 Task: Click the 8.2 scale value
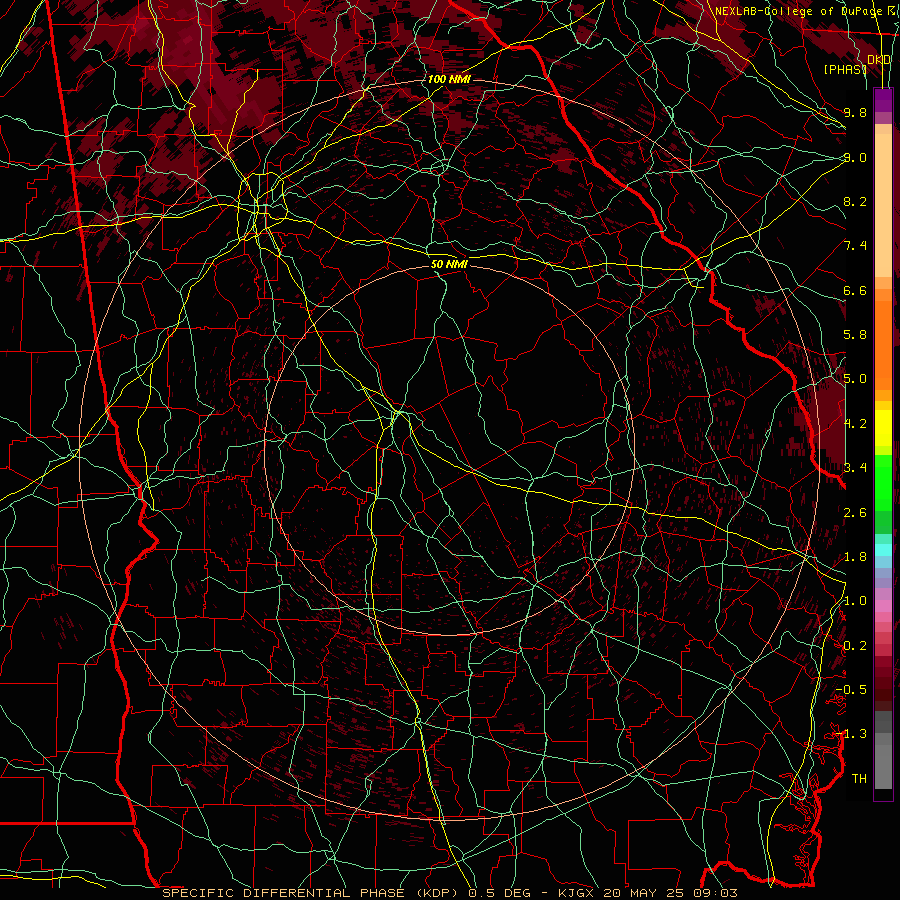[855, 201]
